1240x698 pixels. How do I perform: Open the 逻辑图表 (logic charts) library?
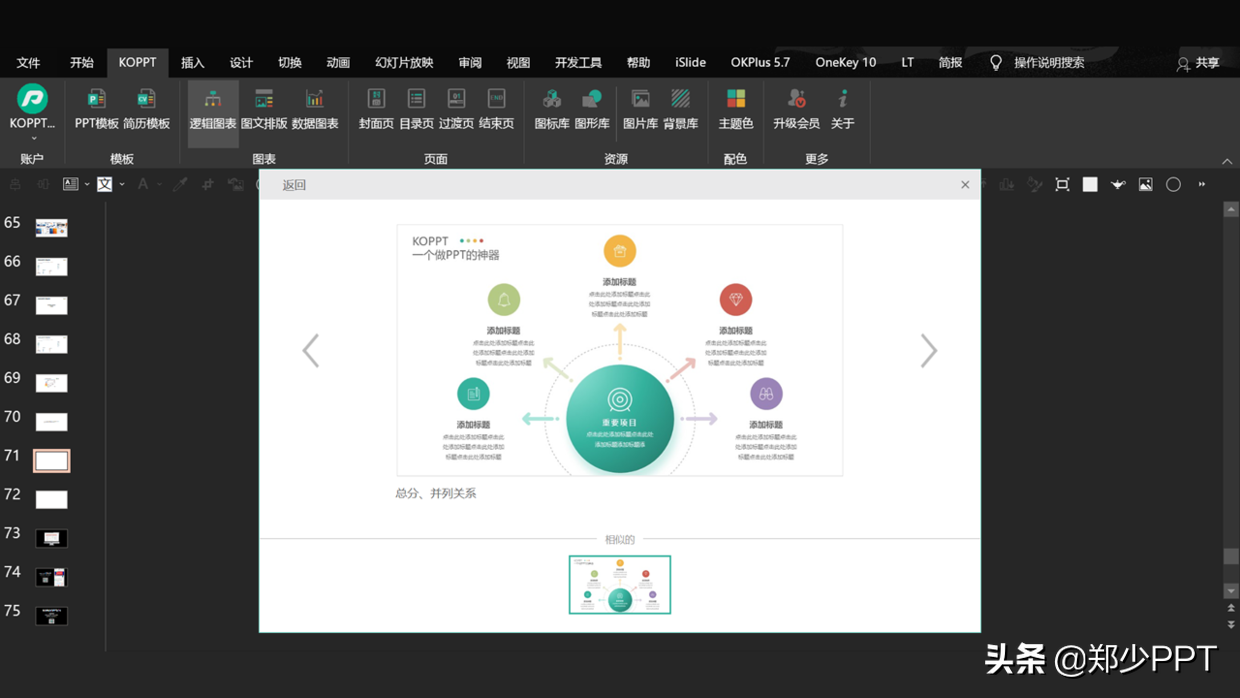click(x=212, y=110)
